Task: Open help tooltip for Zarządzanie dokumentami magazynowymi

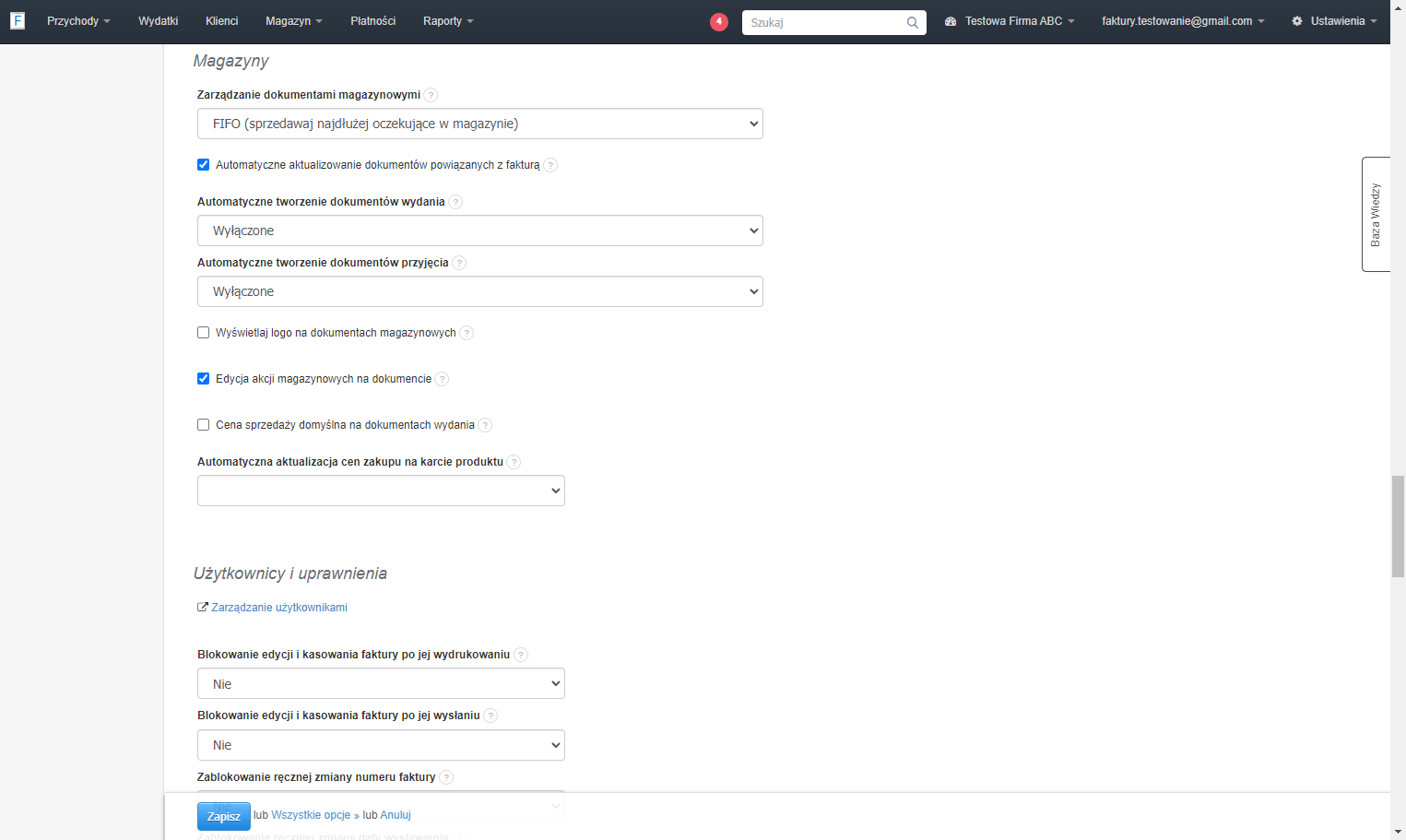Action: [431, 95]
